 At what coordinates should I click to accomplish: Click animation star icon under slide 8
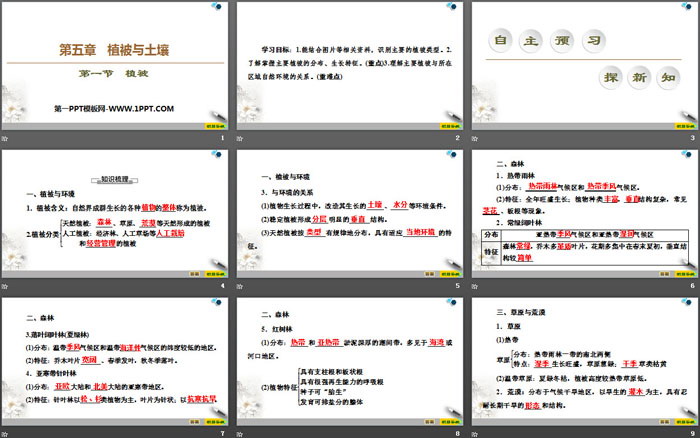point(240,434)
